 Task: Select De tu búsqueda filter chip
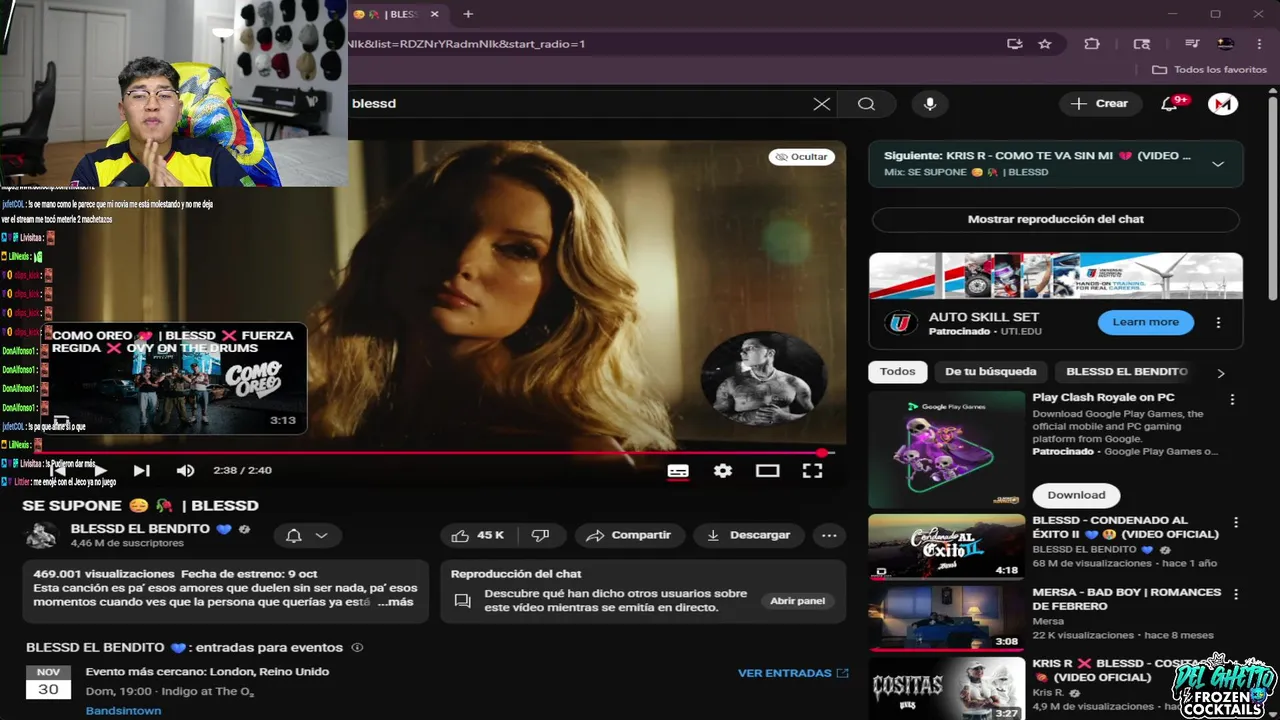(x=991, y=372)
